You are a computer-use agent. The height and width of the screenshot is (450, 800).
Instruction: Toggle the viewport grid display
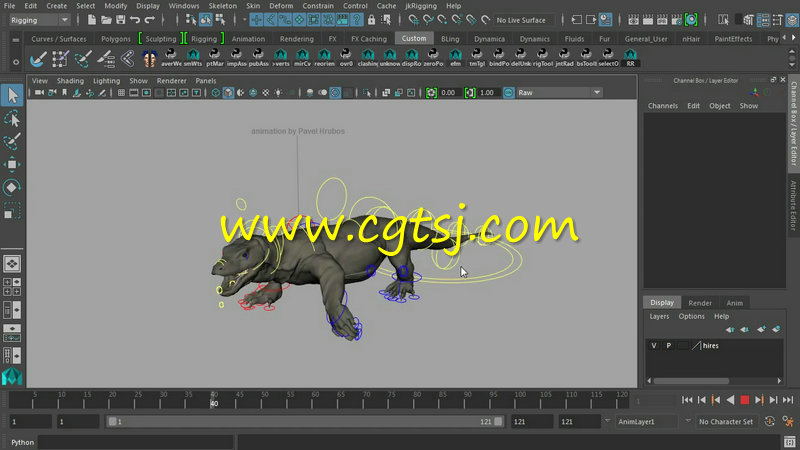click(121, 92)
